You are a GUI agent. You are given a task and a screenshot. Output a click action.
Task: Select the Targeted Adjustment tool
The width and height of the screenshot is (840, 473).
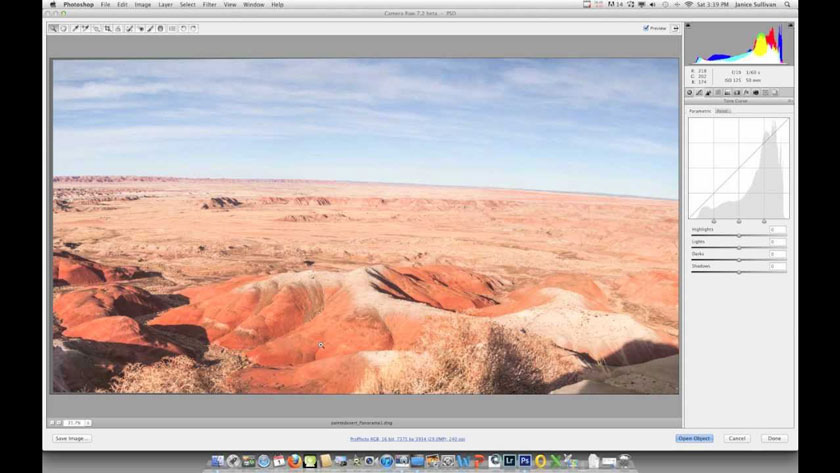point(96,28)
